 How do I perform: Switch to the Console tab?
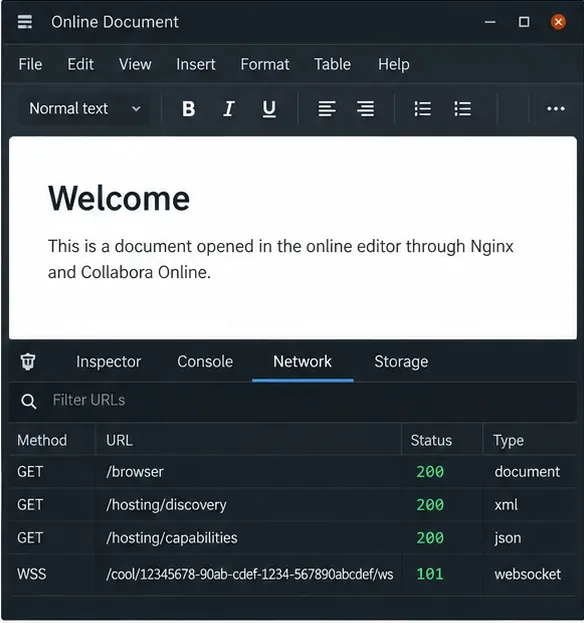pyautogui.click(x=205, y=362)
